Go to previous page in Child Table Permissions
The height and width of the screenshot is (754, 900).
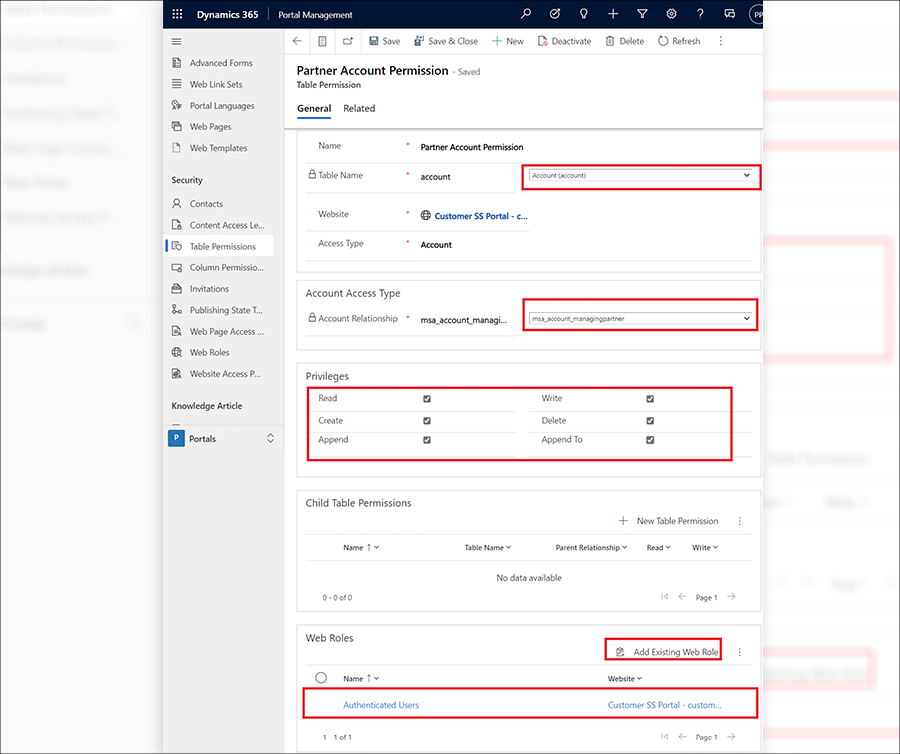click(x=682, y=597)
